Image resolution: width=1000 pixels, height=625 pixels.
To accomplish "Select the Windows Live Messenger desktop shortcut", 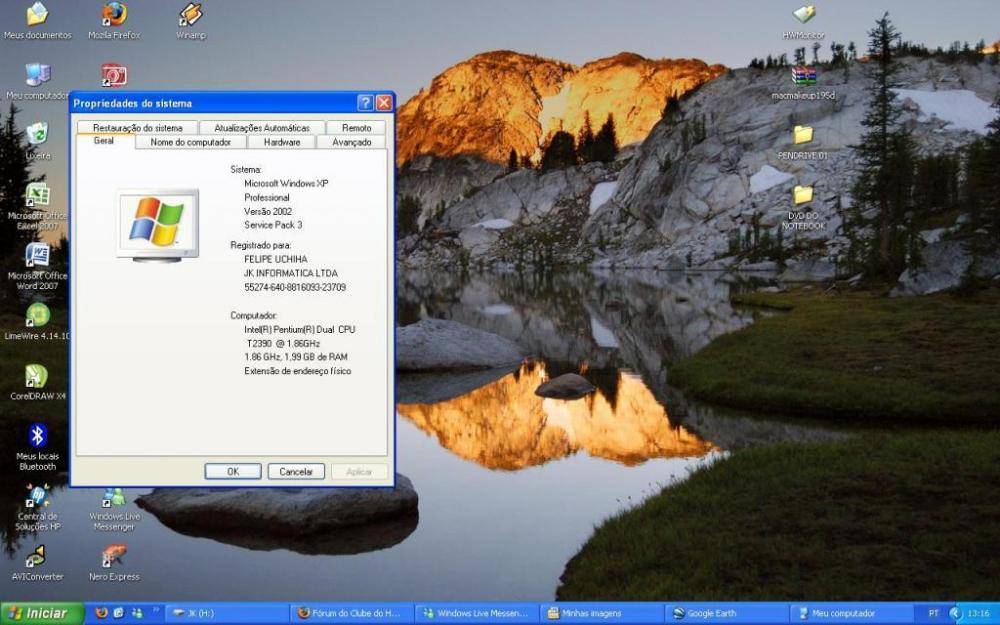I will point(114,508).
